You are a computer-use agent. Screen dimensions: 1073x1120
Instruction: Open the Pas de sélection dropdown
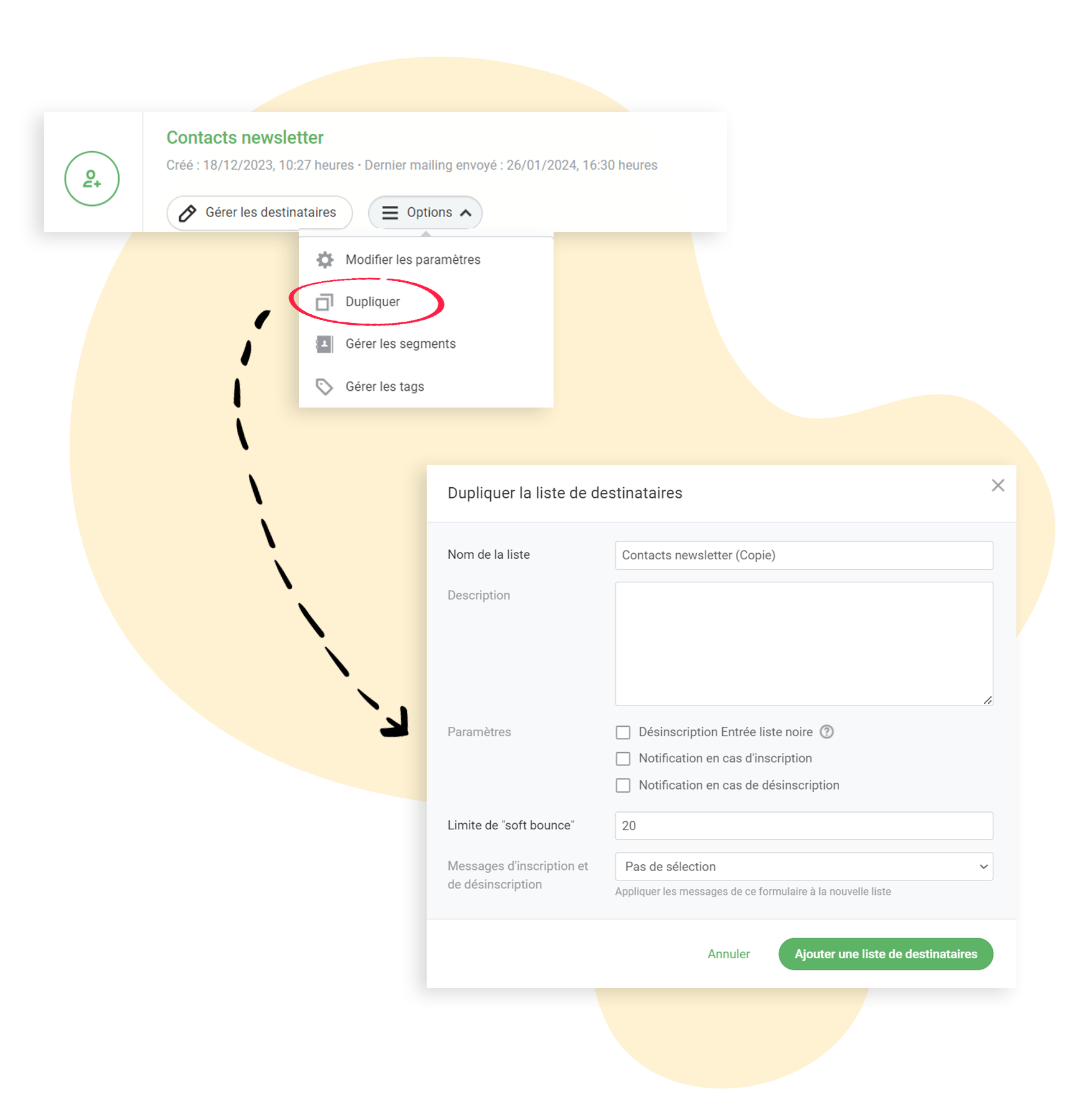(804, 866)
